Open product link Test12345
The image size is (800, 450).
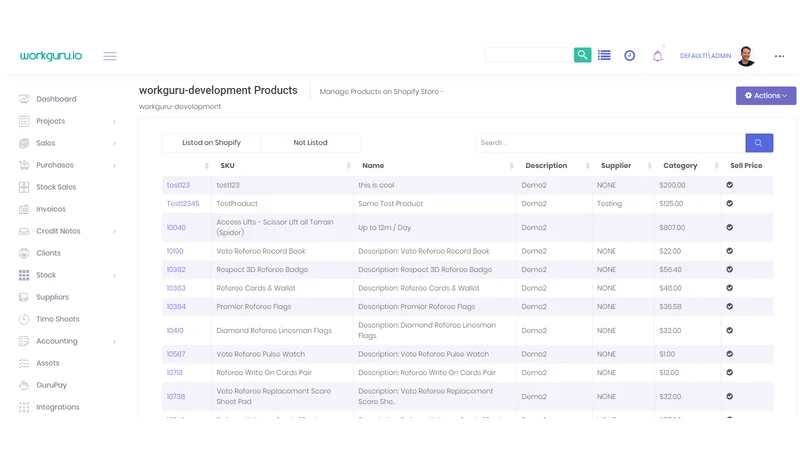(183, 204)
